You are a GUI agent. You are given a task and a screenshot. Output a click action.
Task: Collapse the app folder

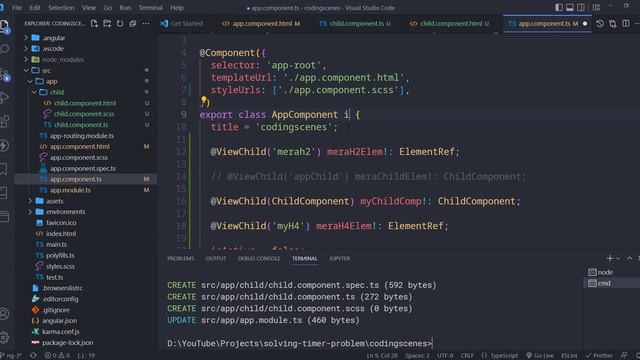pos(51,81)
